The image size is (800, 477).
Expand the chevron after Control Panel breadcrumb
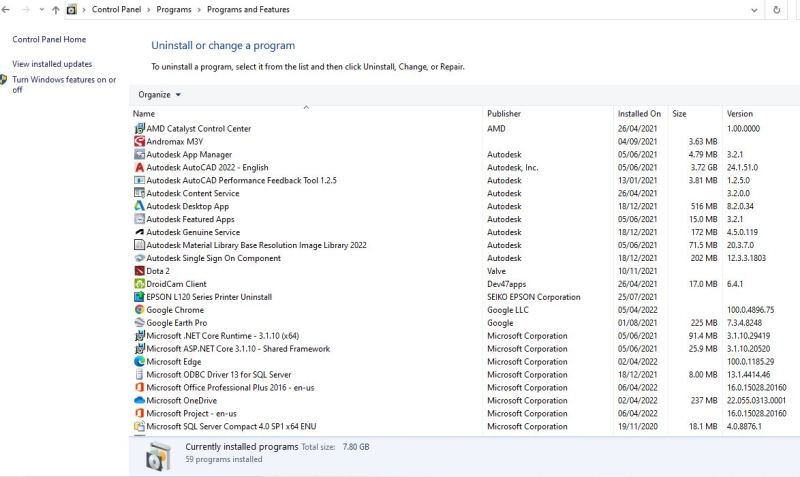pyautogui.click(x=148, y=10)
